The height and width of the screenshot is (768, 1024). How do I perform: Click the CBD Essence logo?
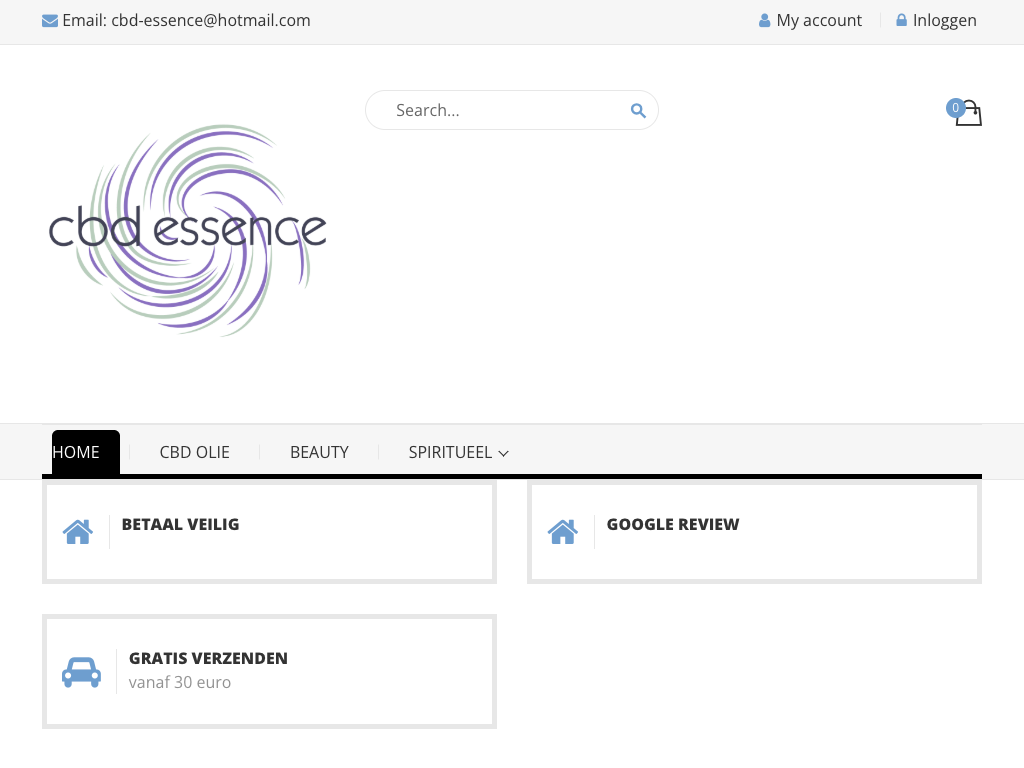188,230
